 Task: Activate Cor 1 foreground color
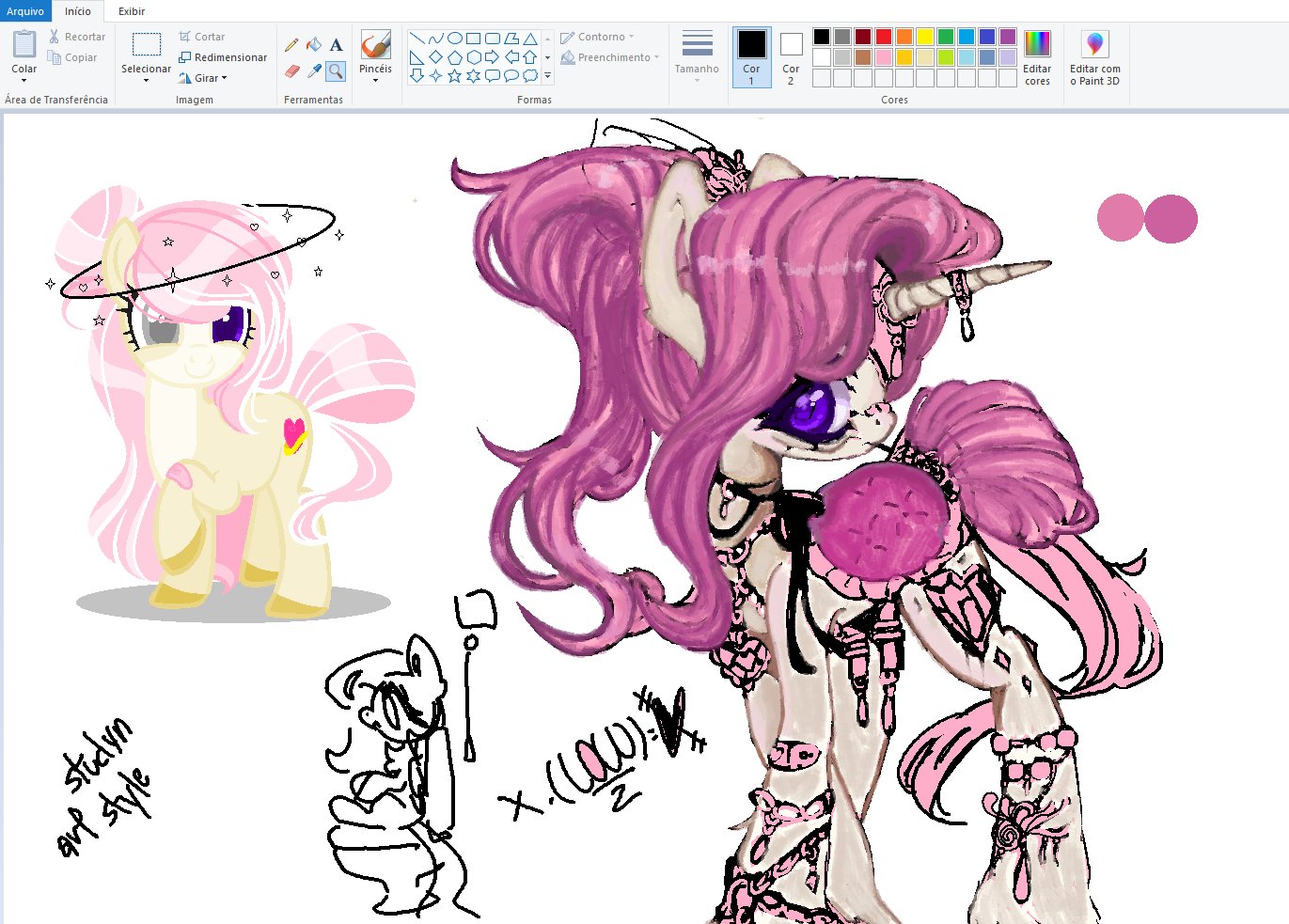coord(751,57)
